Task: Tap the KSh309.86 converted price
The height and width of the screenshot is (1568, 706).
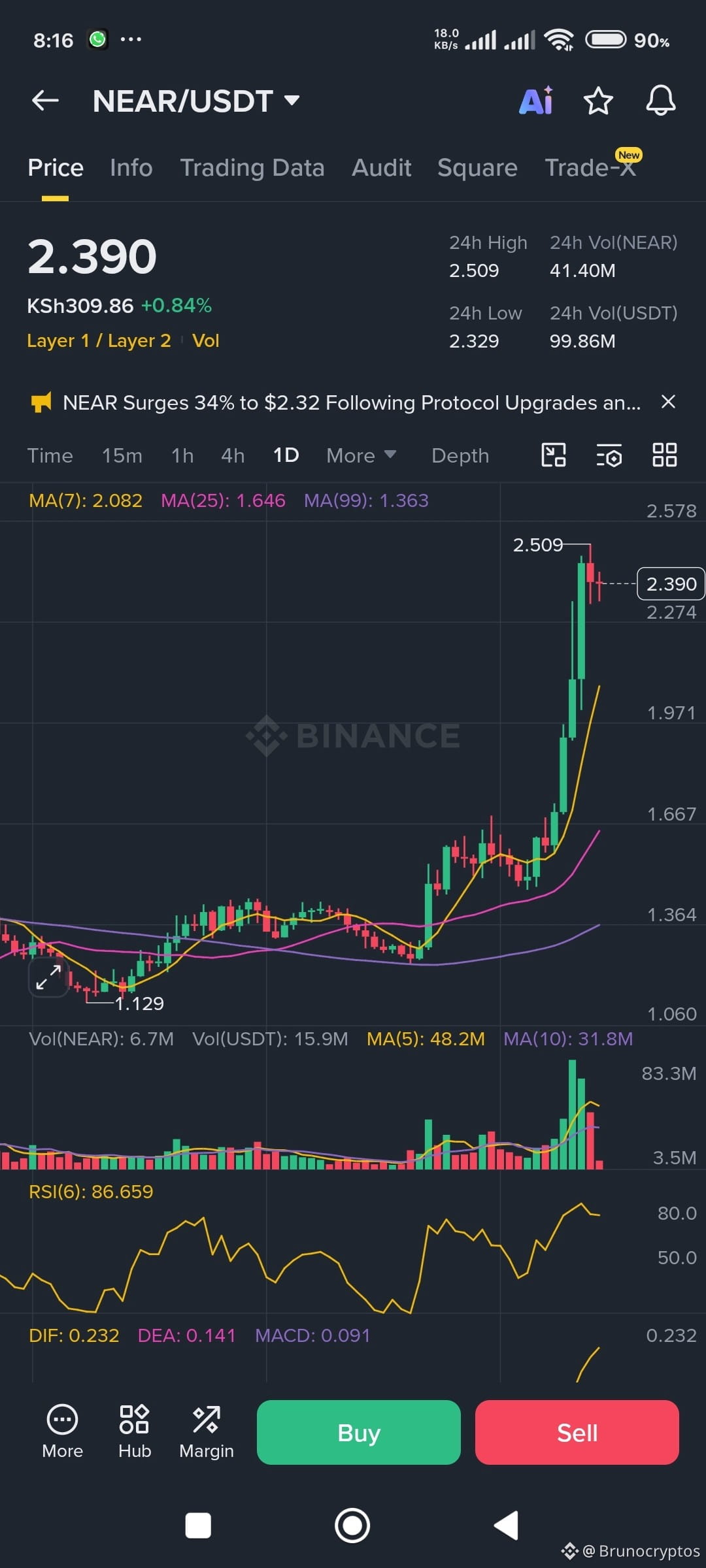Action: tap(80, 306)
